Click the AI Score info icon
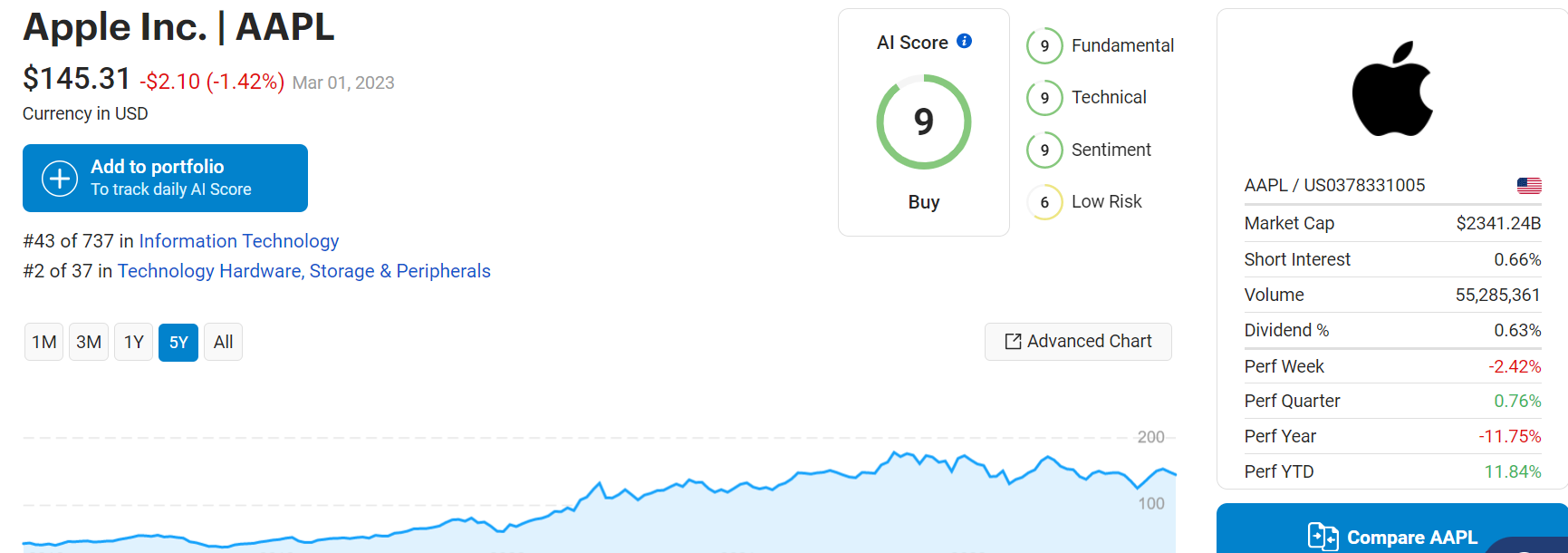The image size is (1568, 553). pyautogui.click(x=964, y=41)
